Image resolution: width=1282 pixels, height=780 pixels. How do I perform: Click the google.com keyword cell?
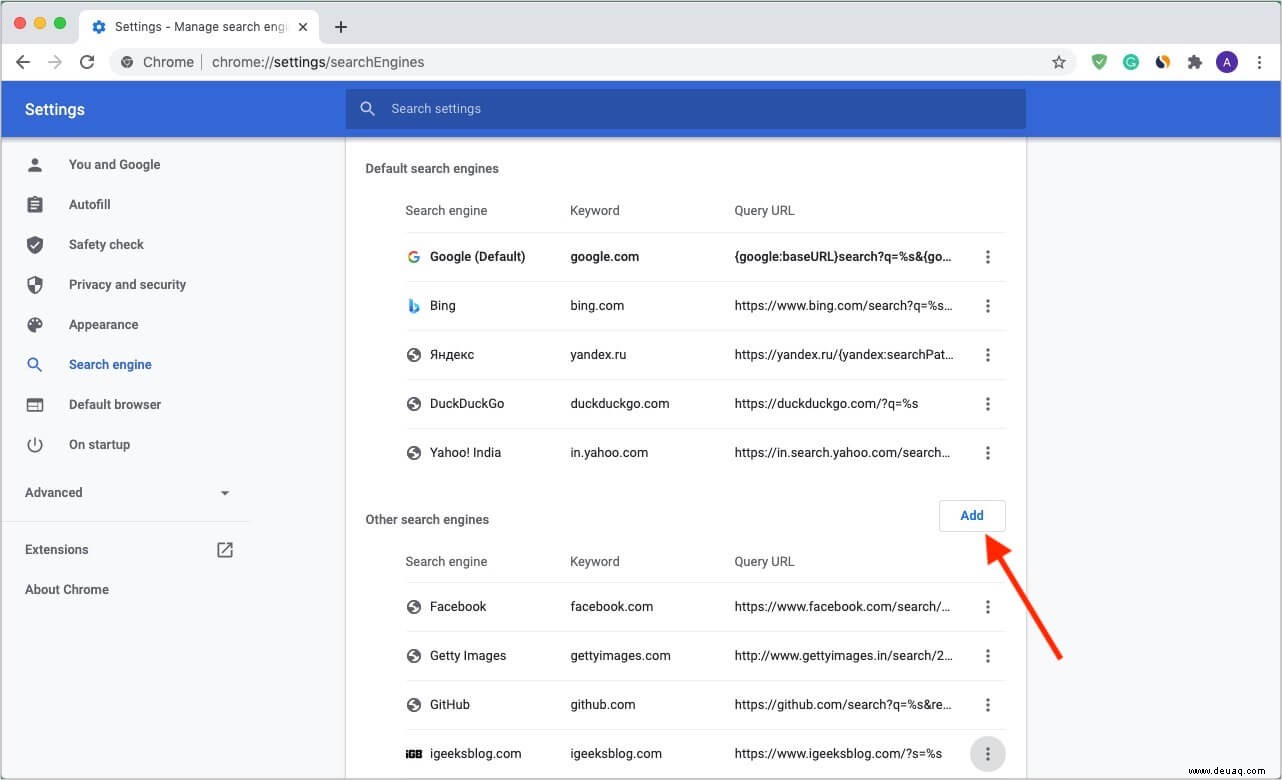coord(605,257)
